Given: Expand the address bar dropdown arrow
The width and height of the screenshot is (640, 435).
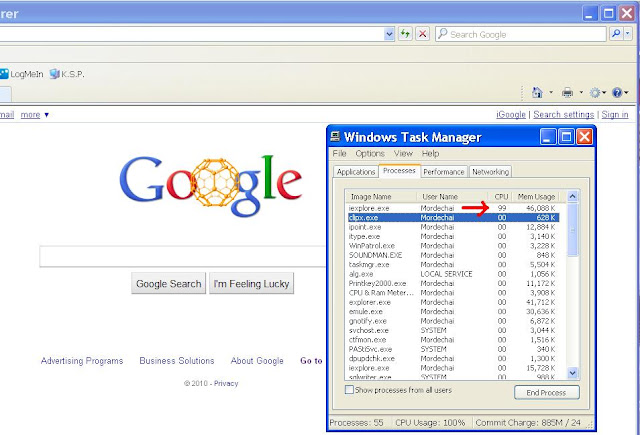Looking at the screenshot, I should click(389, 34).
